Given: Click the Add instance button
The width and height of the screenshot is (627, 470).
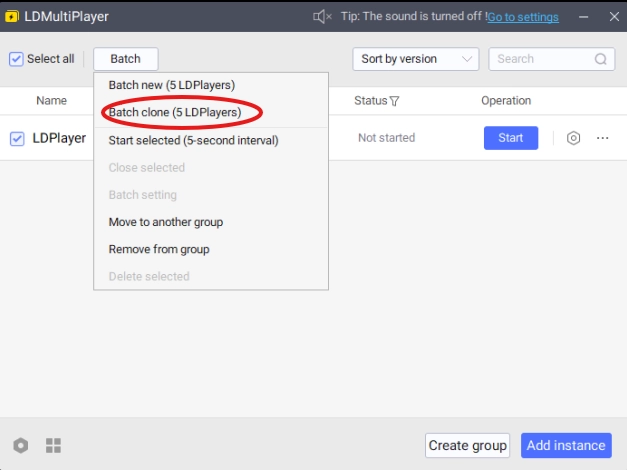Looking at the screenshot, I should 566,445.
